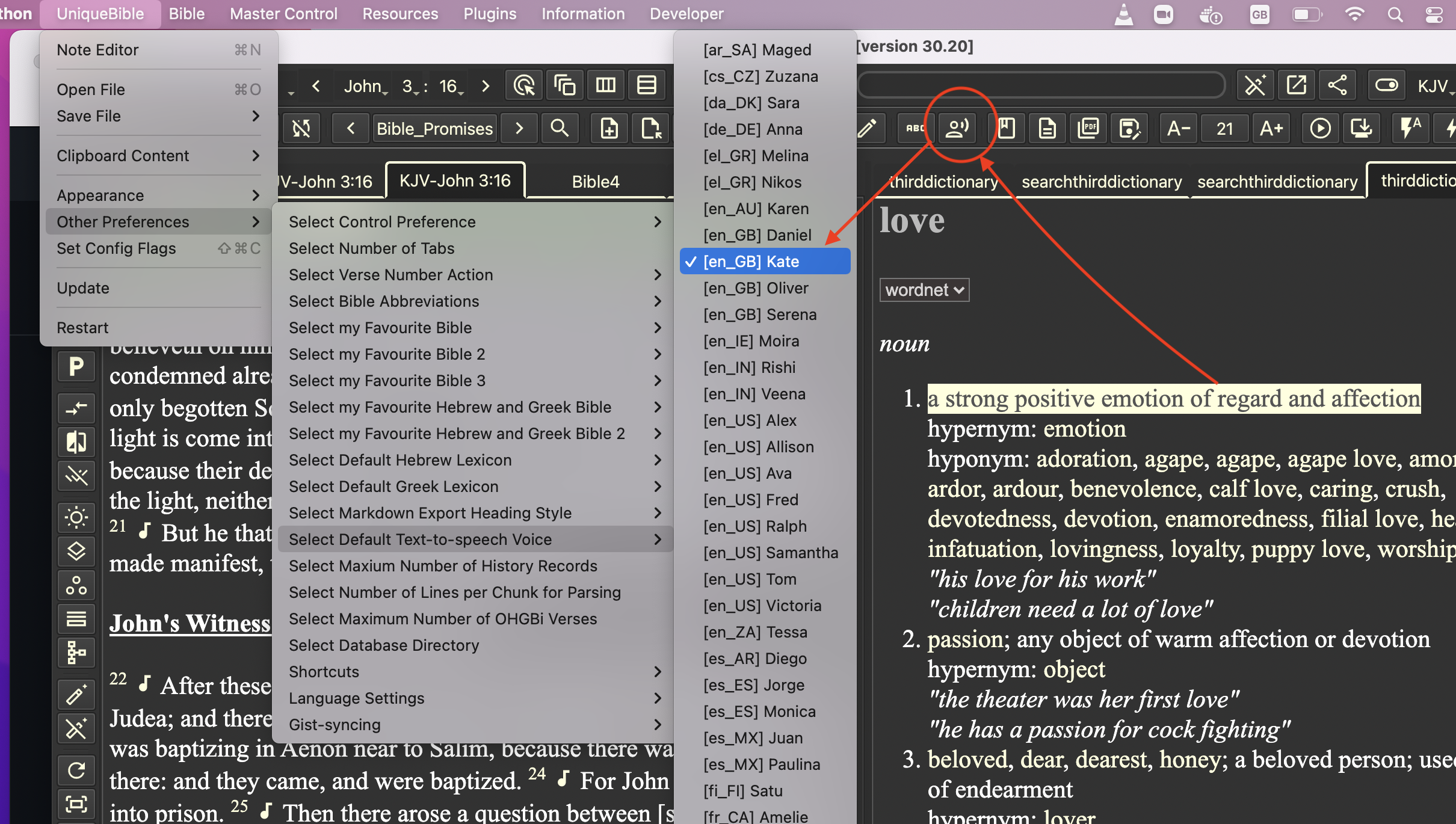Switch to the Bible4 tab
This screenshot has width=1456, height=824.
tap(596, 181)
